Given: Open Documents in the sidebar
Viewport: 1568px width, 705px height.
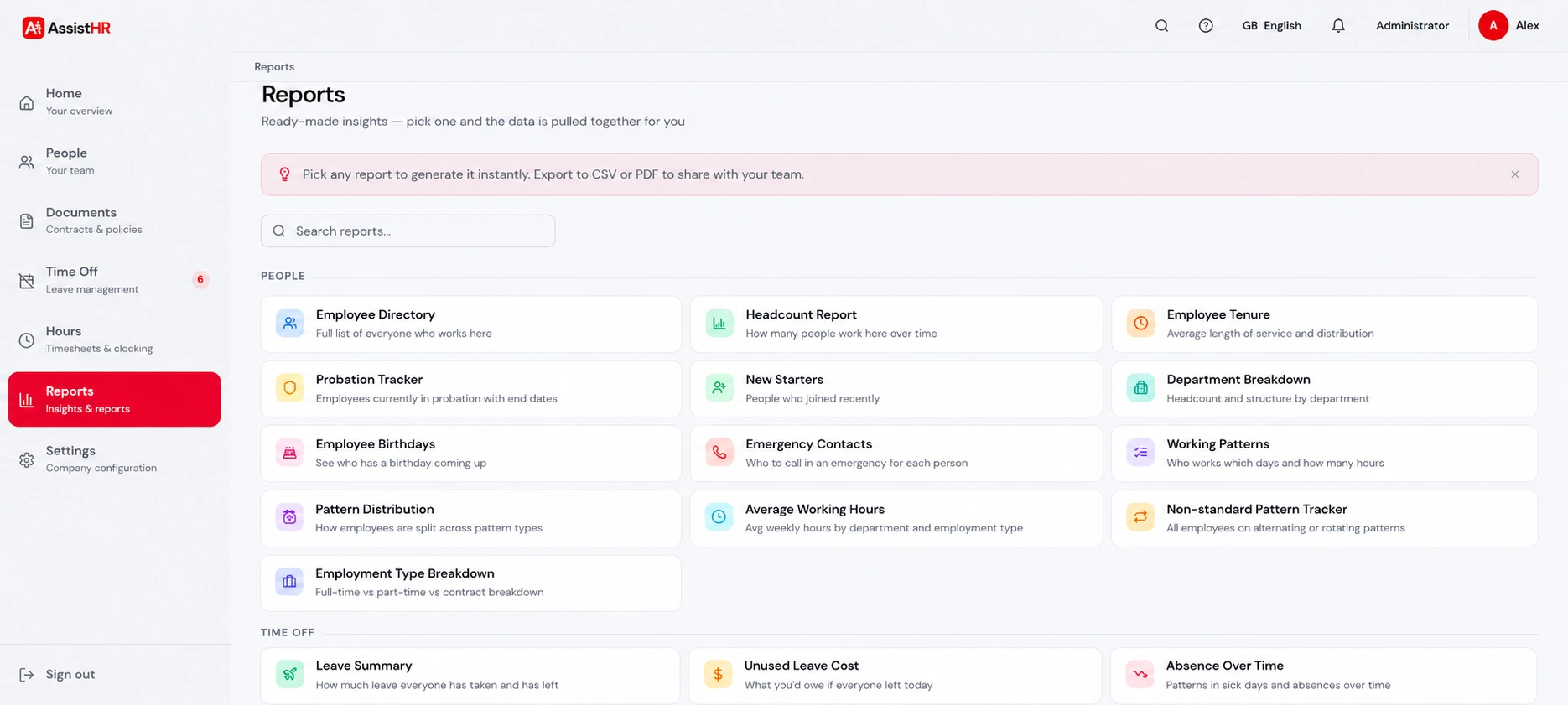Looking at the screenshot, I should (115, 220).
